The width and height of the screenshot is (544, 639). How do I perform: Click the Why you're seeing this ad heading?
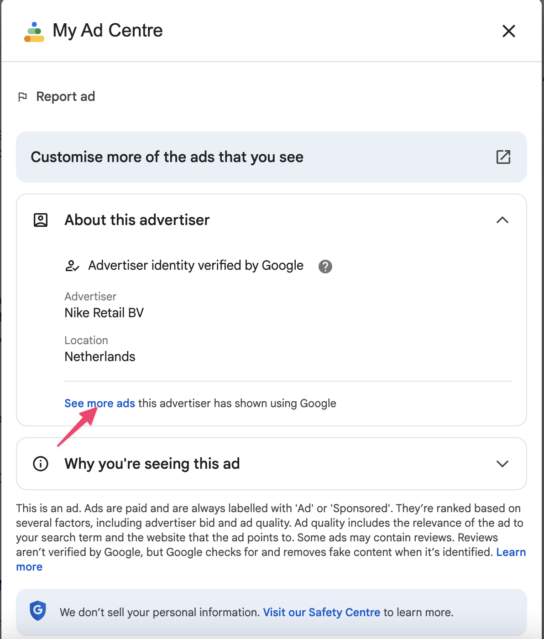152,464
